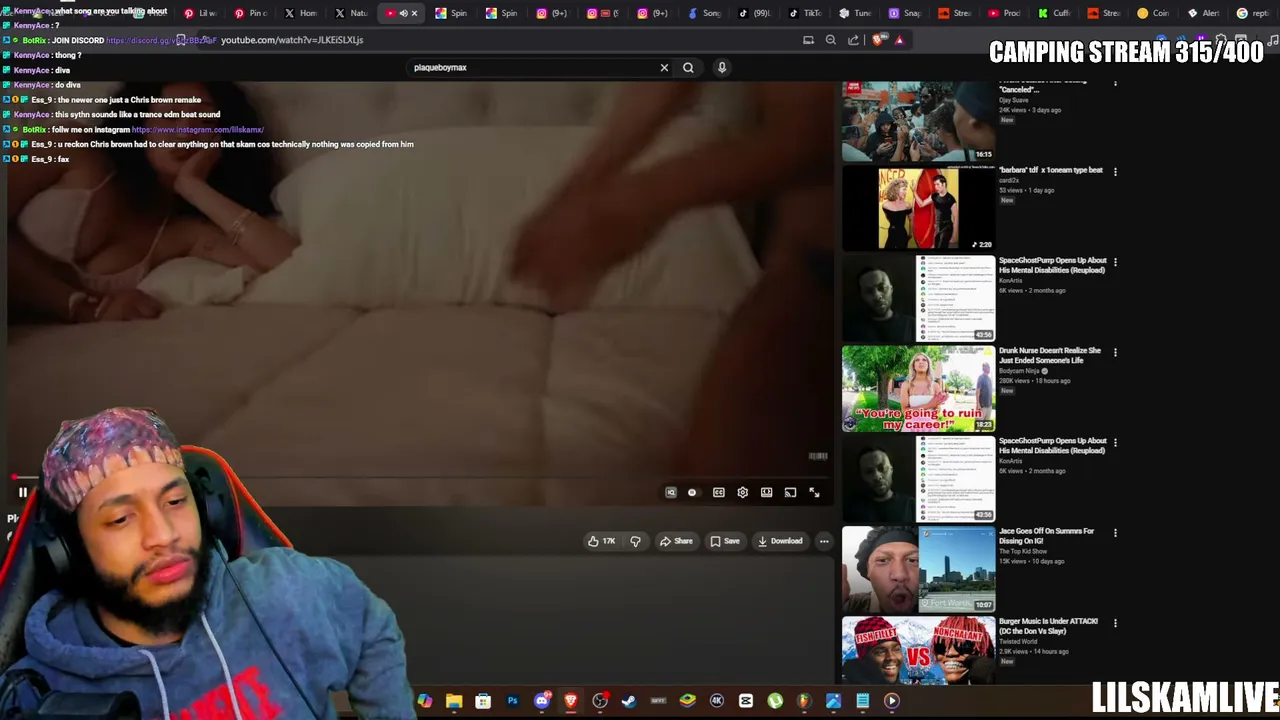Close the active YouTube tab

tap(414, 13)
